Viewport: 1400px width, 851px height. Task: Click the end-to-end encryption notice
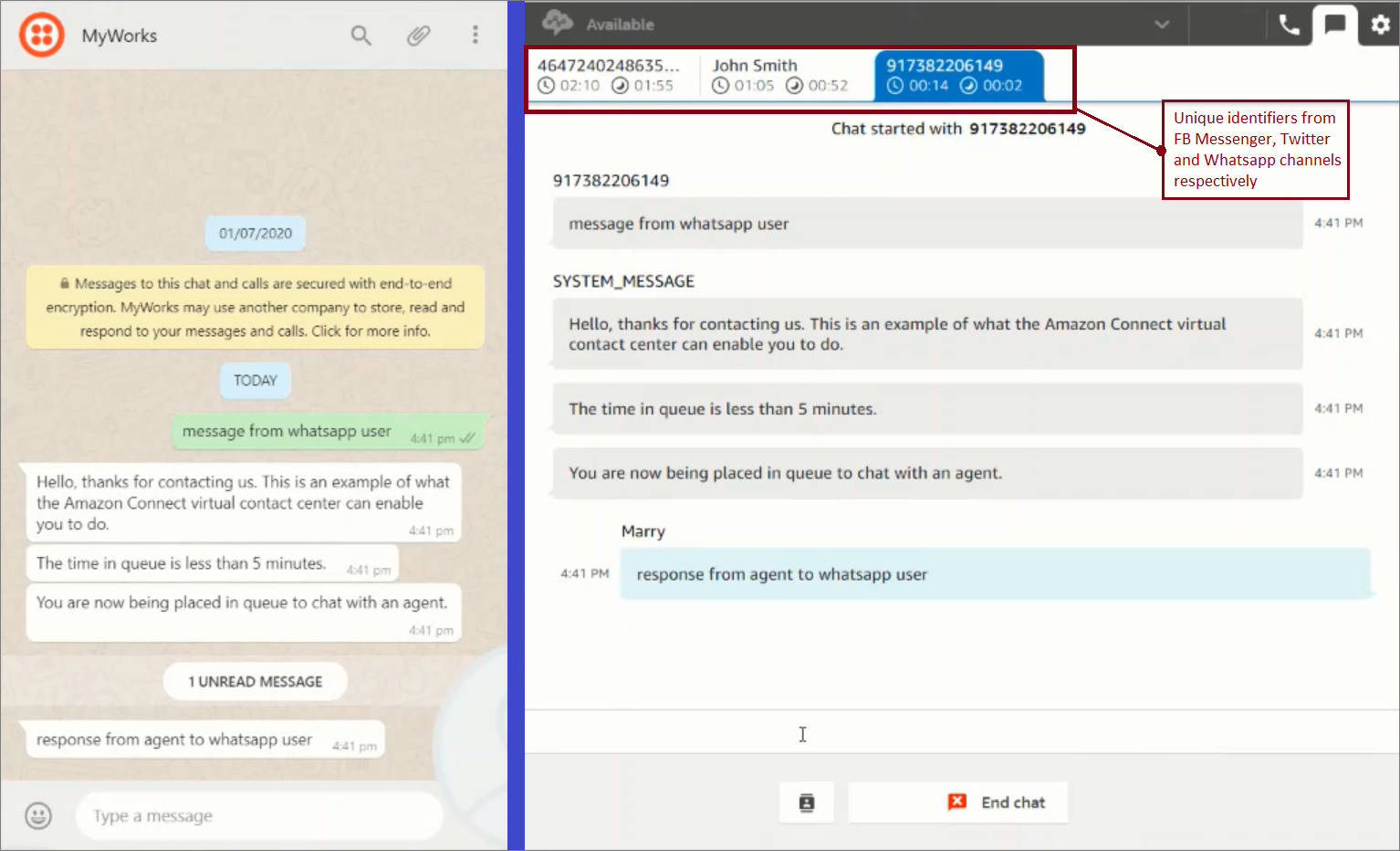pyautogui.click(x=256, y=308)
